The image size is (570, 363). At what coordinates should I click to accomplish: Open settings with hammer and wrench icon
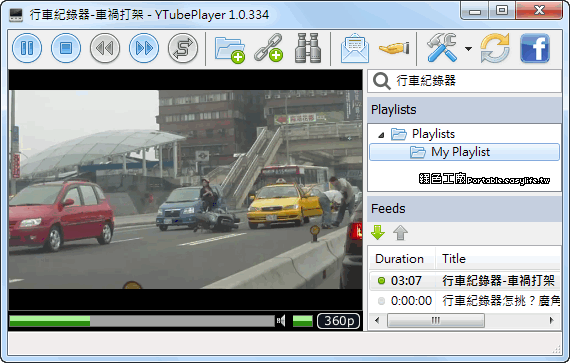[x=442, y=48]
